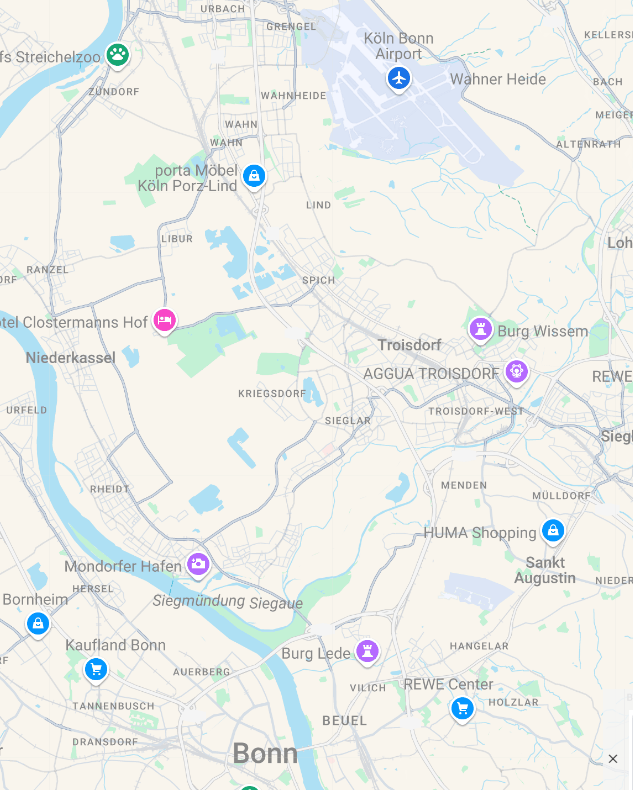Select the Bonn city label

(x=265, y=754)
